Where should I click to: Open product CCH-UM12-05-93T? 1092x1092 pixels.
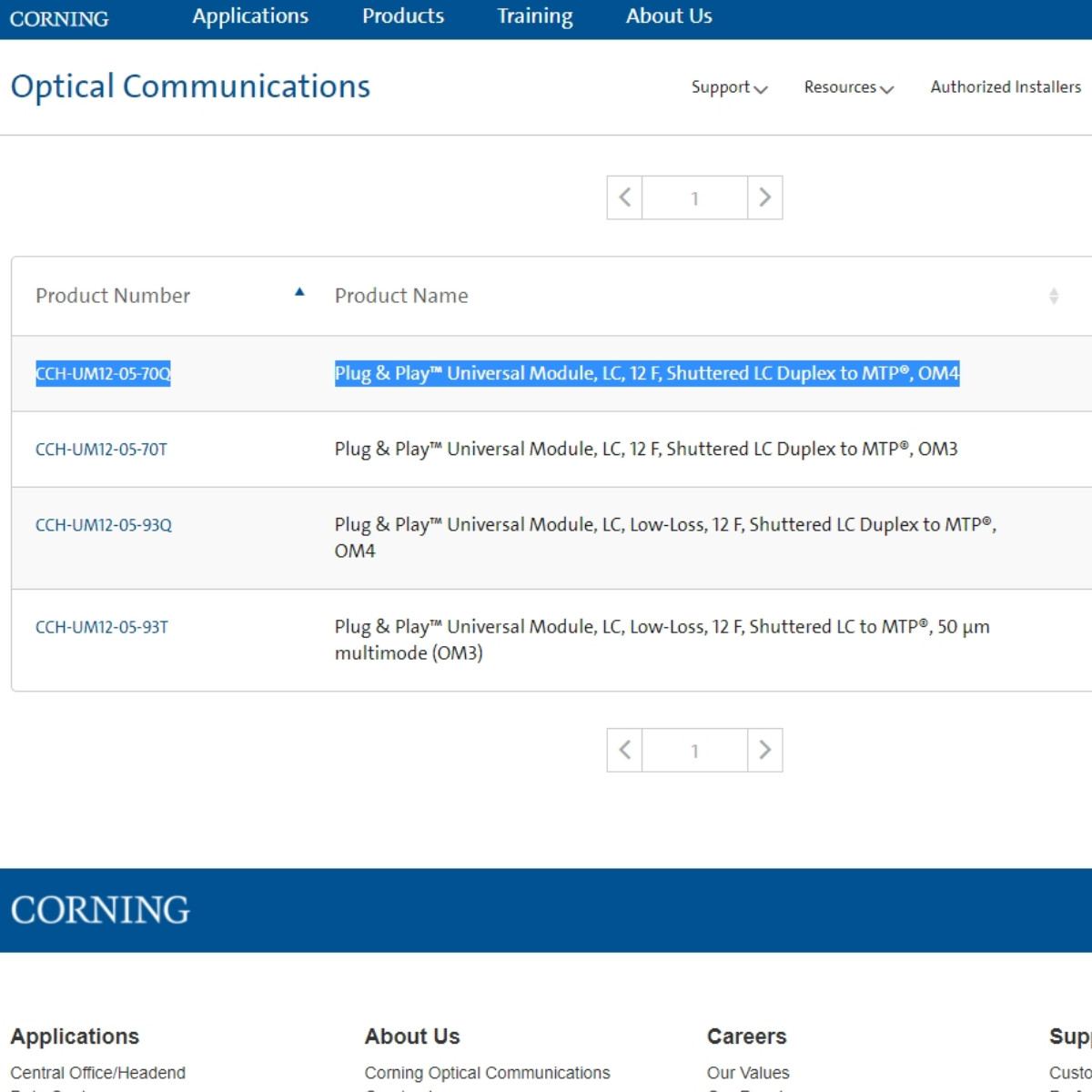(x=102, y=627)
